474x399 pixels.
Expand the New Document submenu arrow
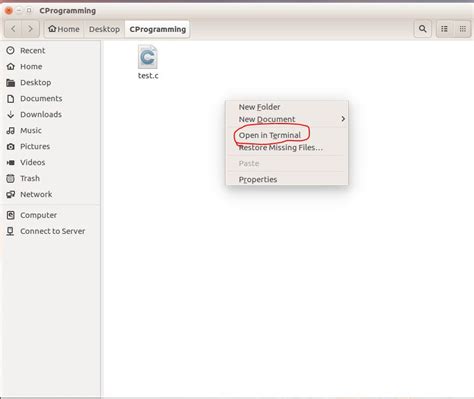click(343, 119)
